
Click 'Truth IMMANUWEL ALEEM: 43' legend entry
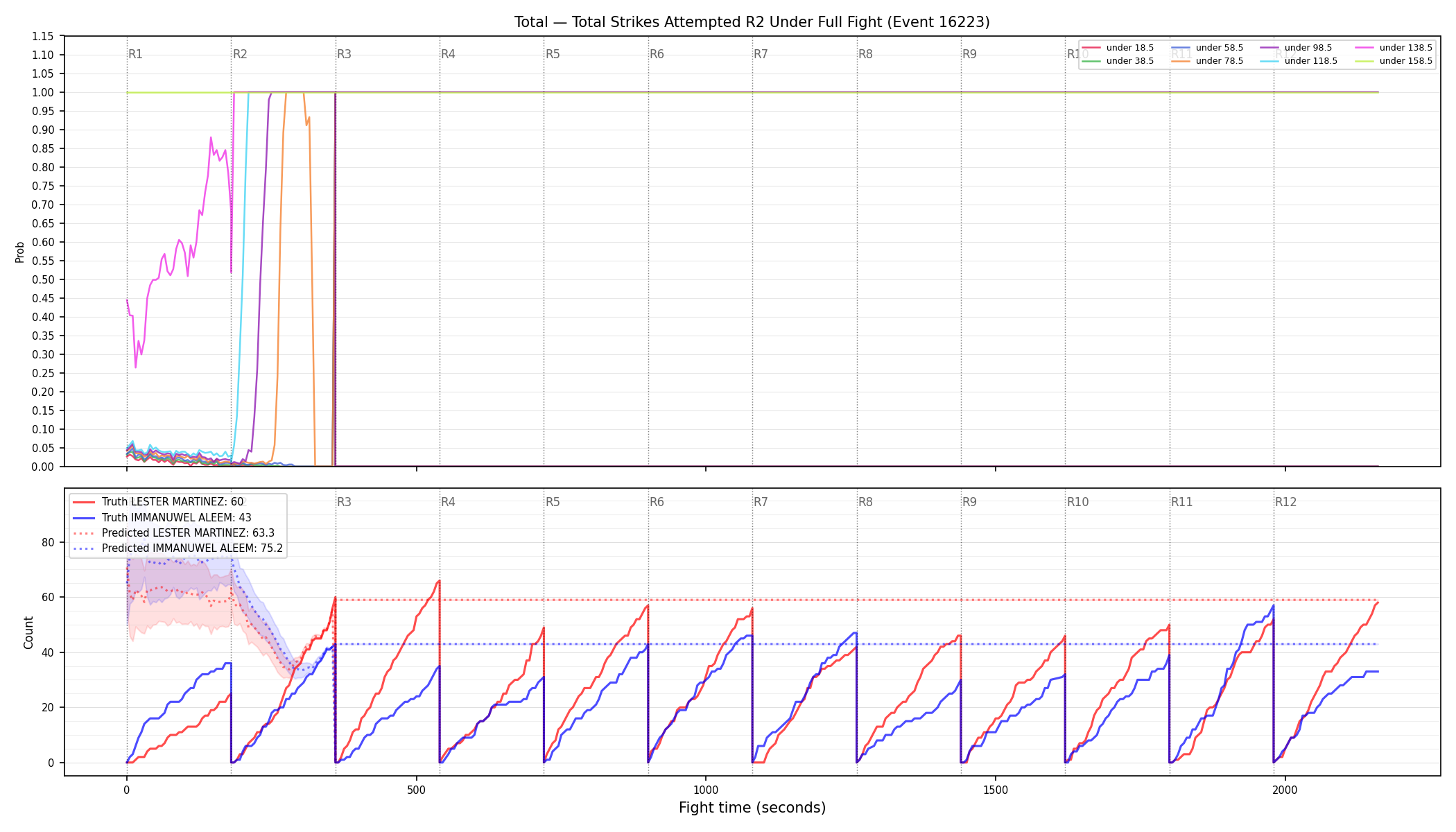[x=177, y=518]
